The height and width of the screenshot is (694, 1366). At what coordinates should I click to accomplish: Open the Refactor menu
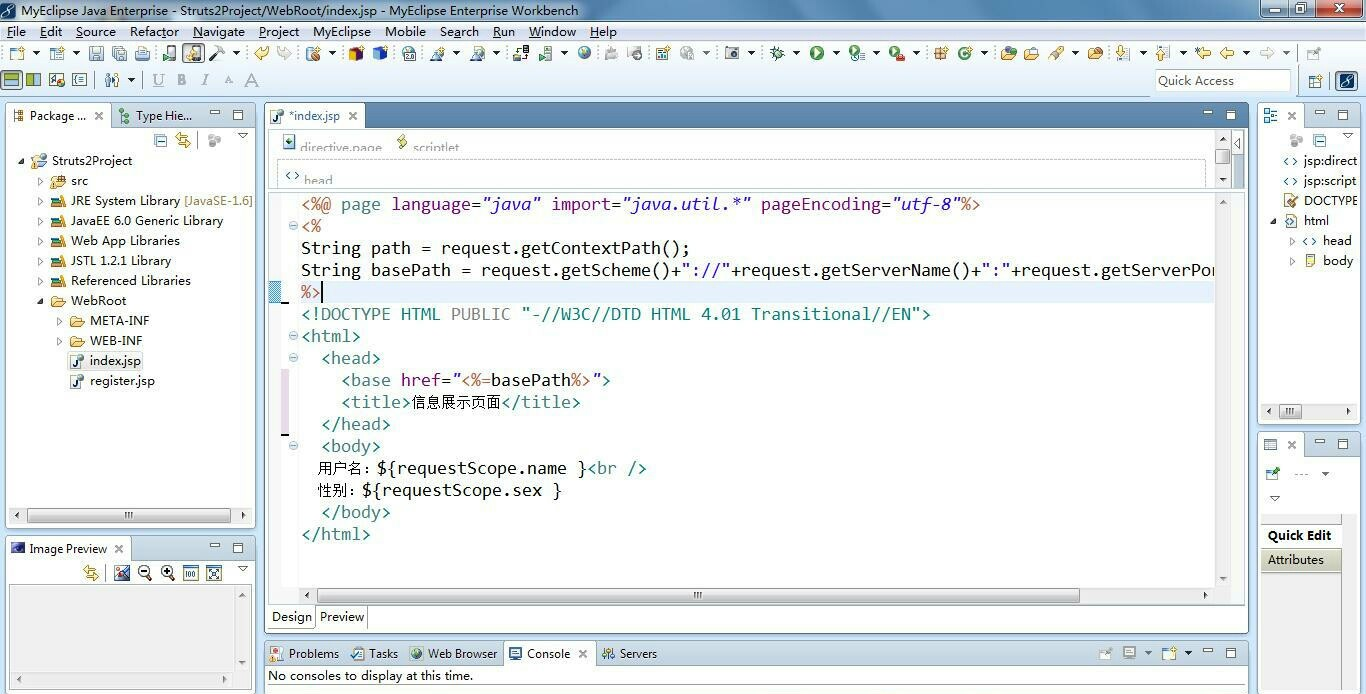(x=154, y=31)
